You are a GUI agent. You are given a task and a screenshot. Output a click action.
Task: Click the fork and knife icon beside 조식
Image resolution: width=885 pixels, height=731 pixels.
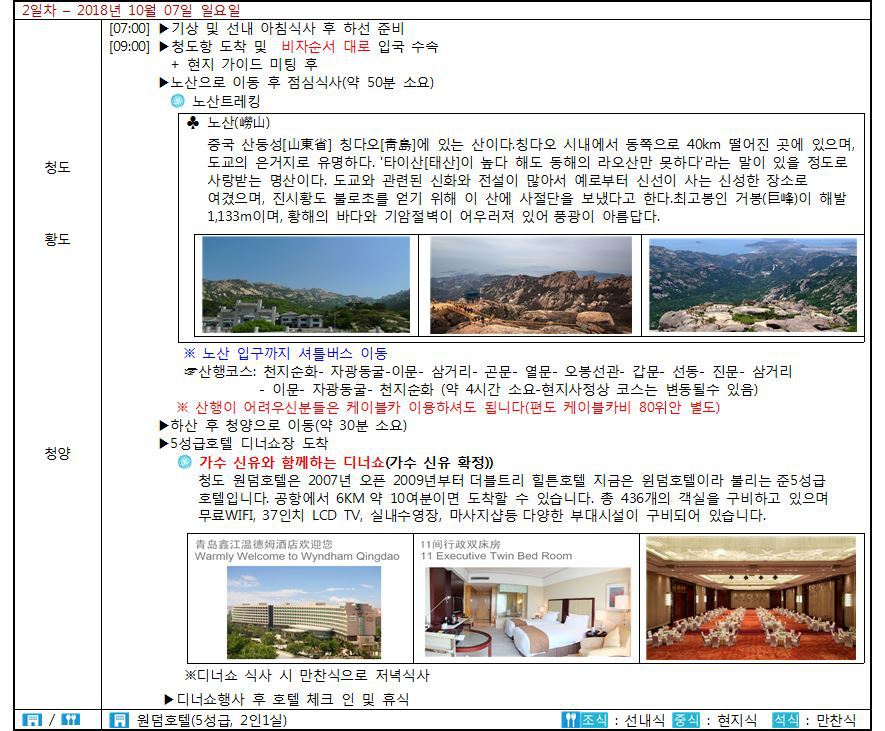[x=570, y=720]
